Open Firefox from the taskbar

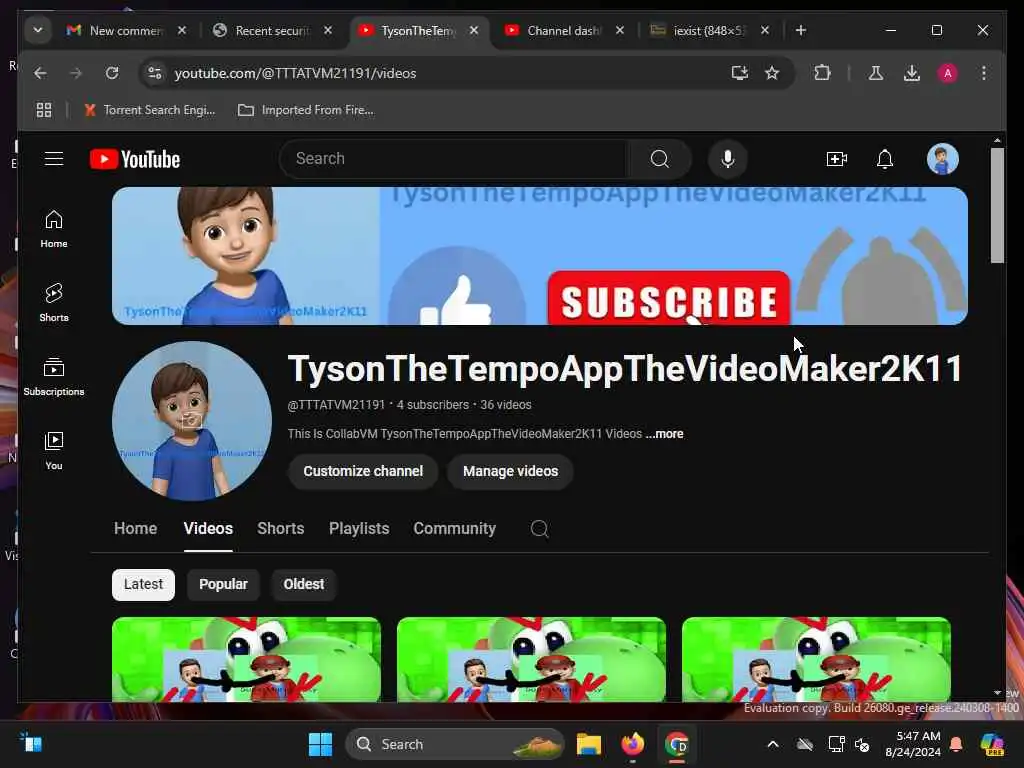[632, 744]
